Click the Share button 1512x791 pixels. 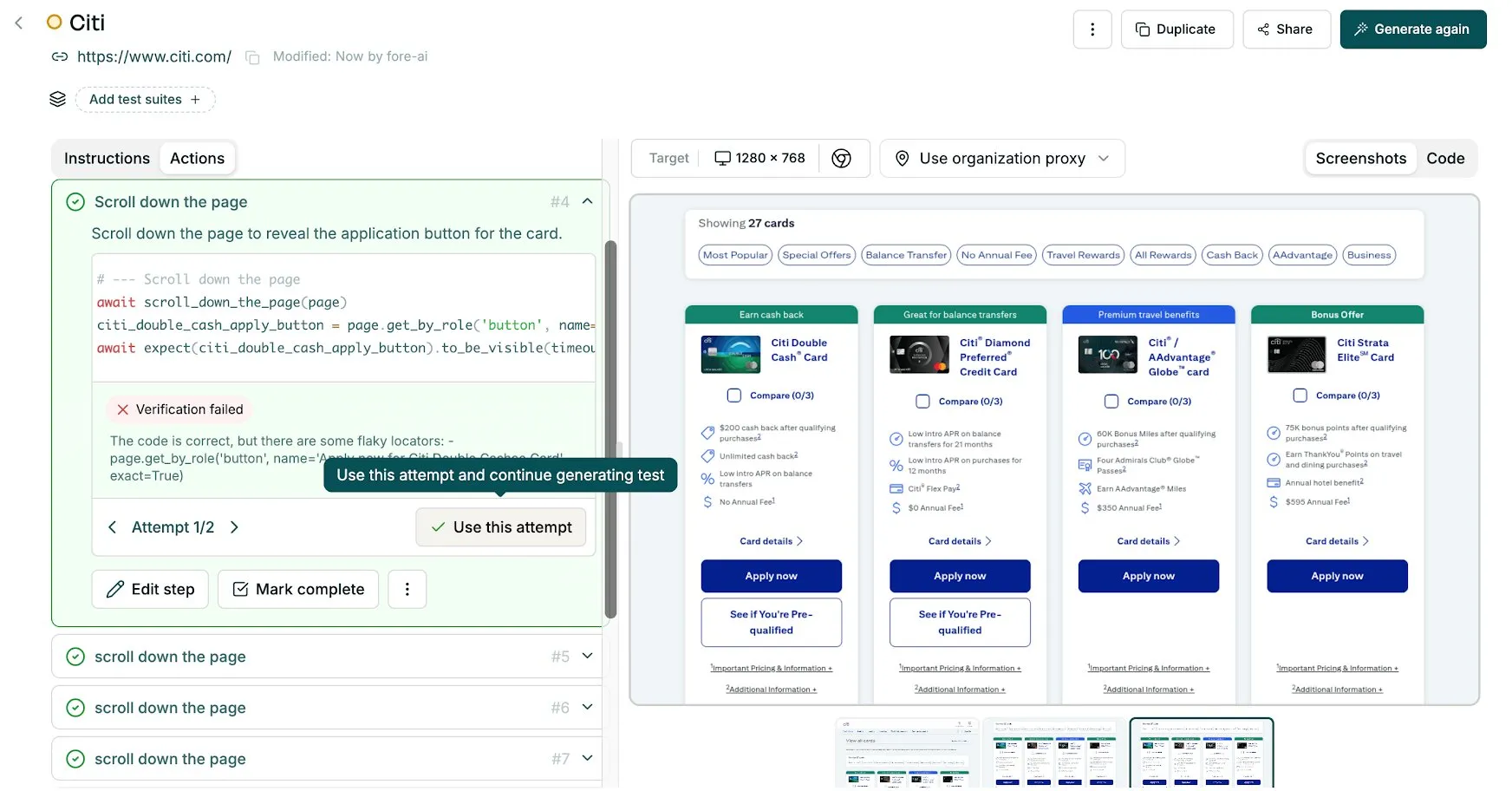tap(1287, 29)
